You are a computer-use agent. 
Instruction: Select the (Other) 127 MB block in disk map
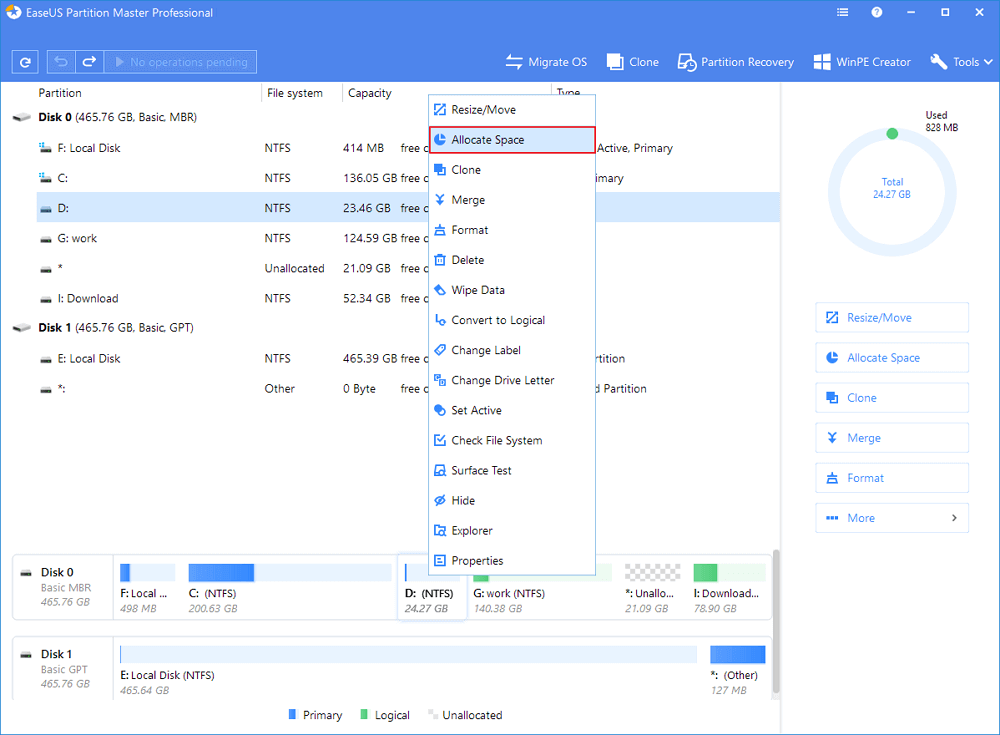[737, 670]
